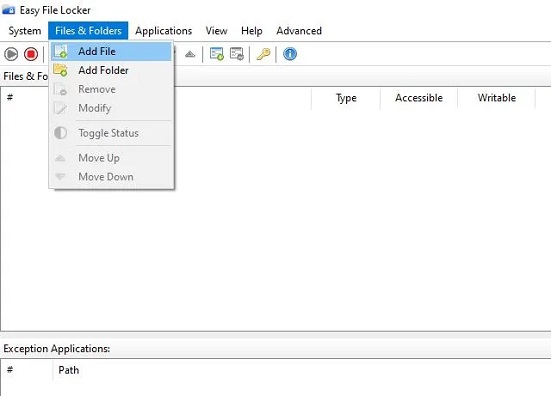Click the Add Application toolbar icon

point(217,54)
